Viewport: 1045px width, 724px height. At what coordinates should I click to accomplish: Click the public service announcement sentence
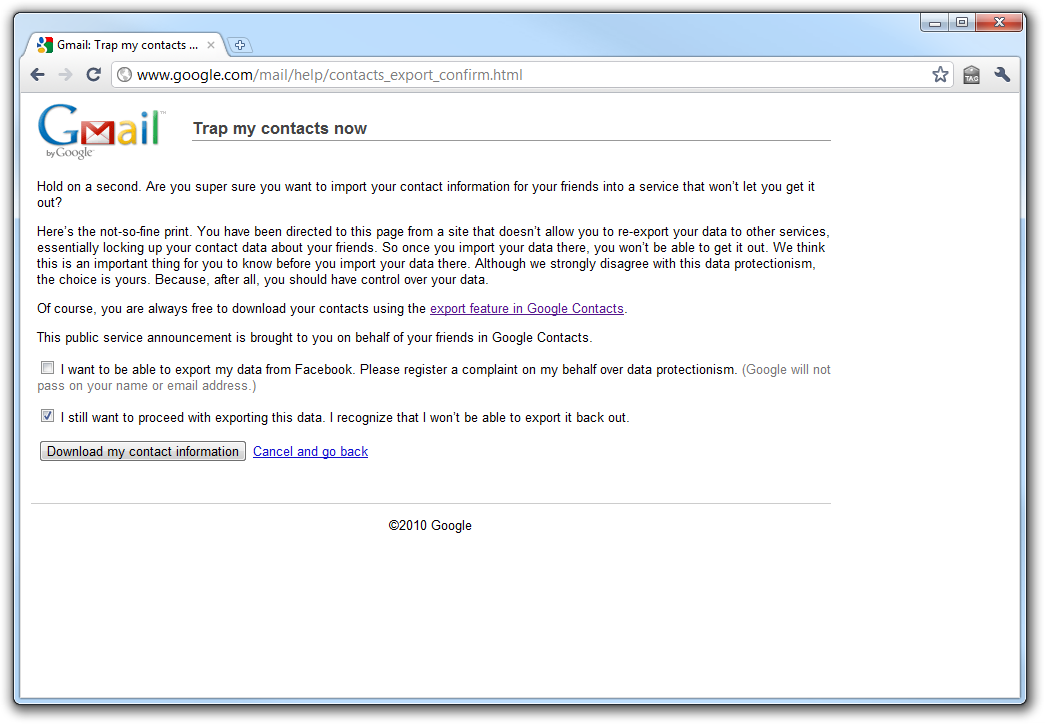click(x=315, y=337)
